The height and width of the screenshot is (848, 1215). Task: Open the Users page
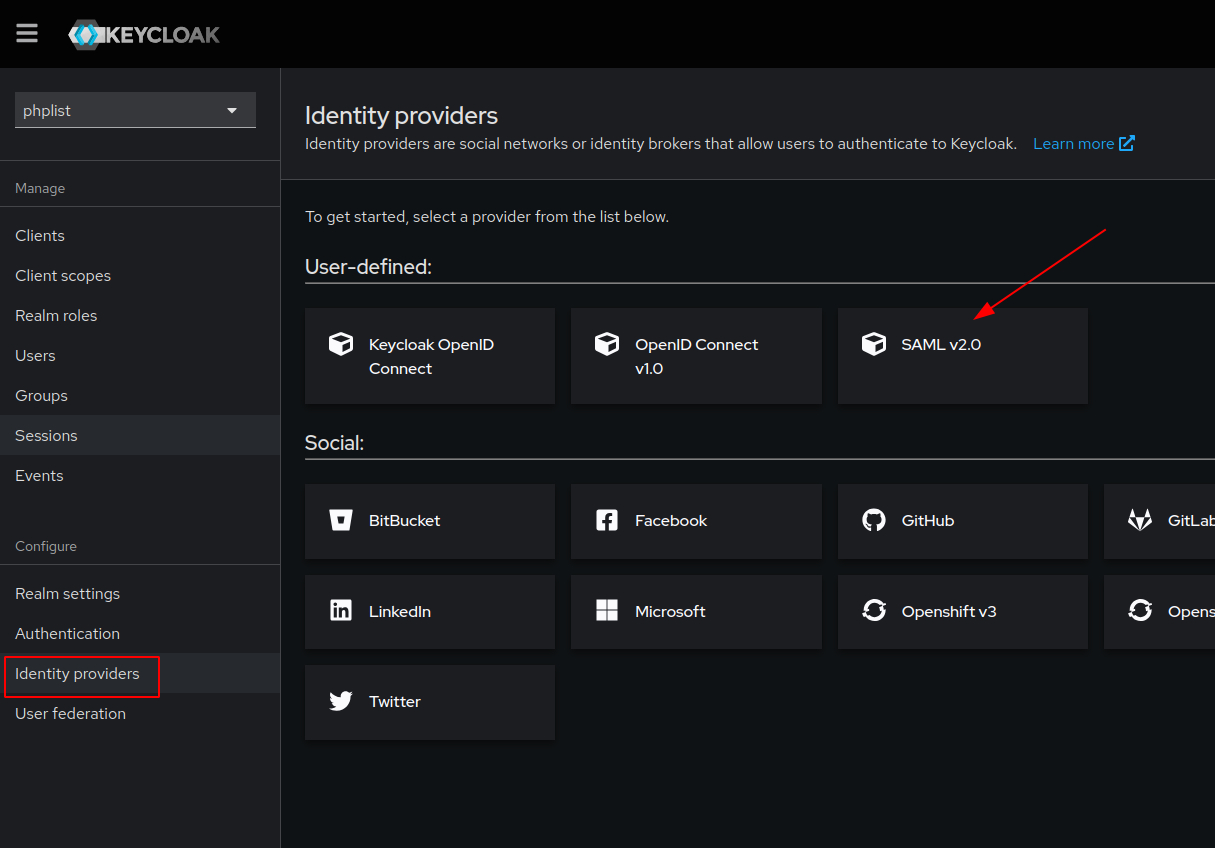tap(140, 355)
